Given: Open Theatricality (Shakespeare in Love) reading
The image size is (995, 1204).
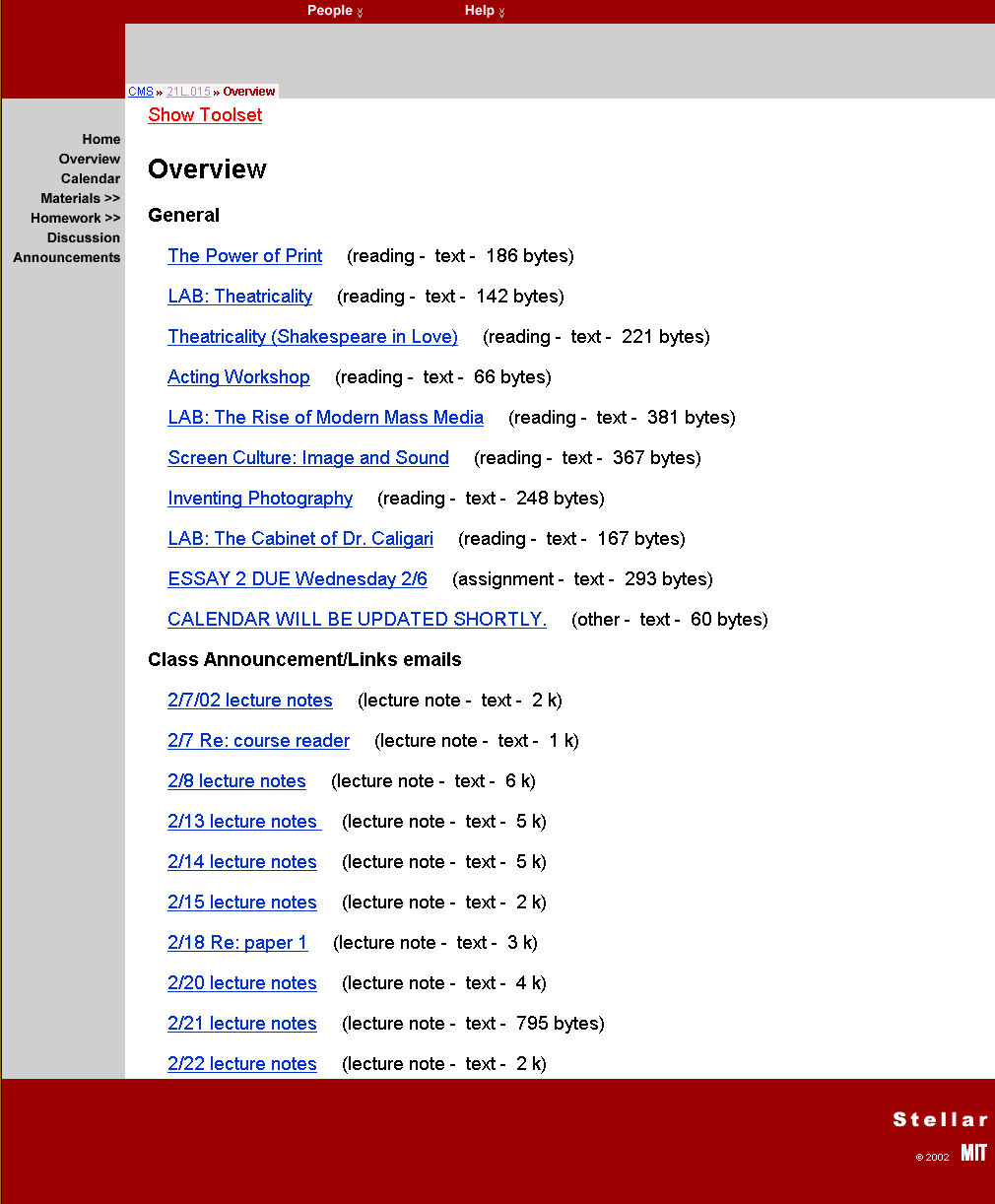Looking at the screenshot, I should (312, 337).
